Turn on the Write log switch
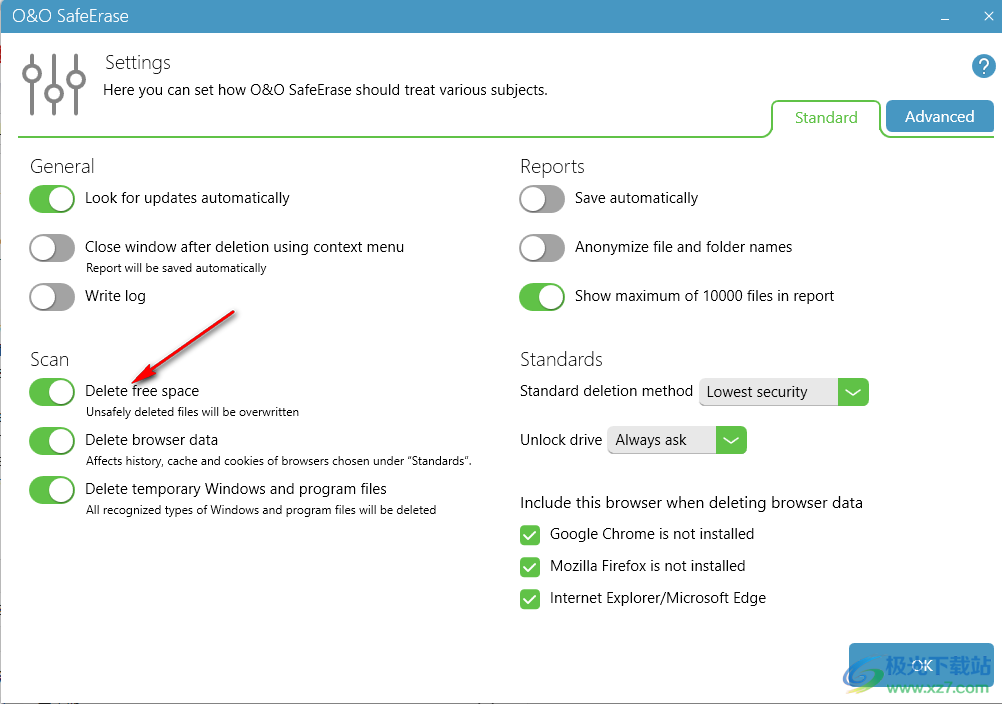1002x704 pixels. point(52,297)
